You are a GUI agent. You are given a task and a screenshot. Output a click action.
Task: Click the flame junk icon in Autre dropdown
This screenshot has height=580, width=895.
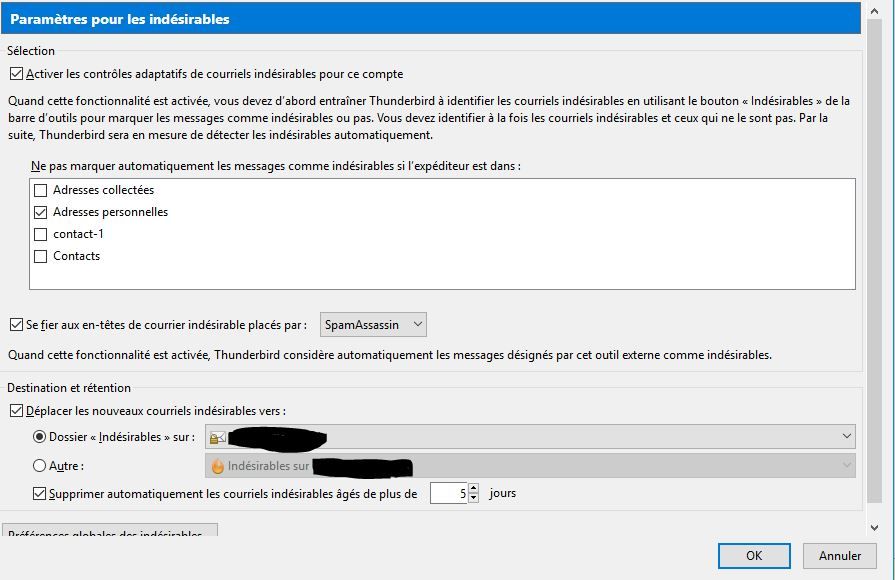pyautogui.click(x=217, y=466)
